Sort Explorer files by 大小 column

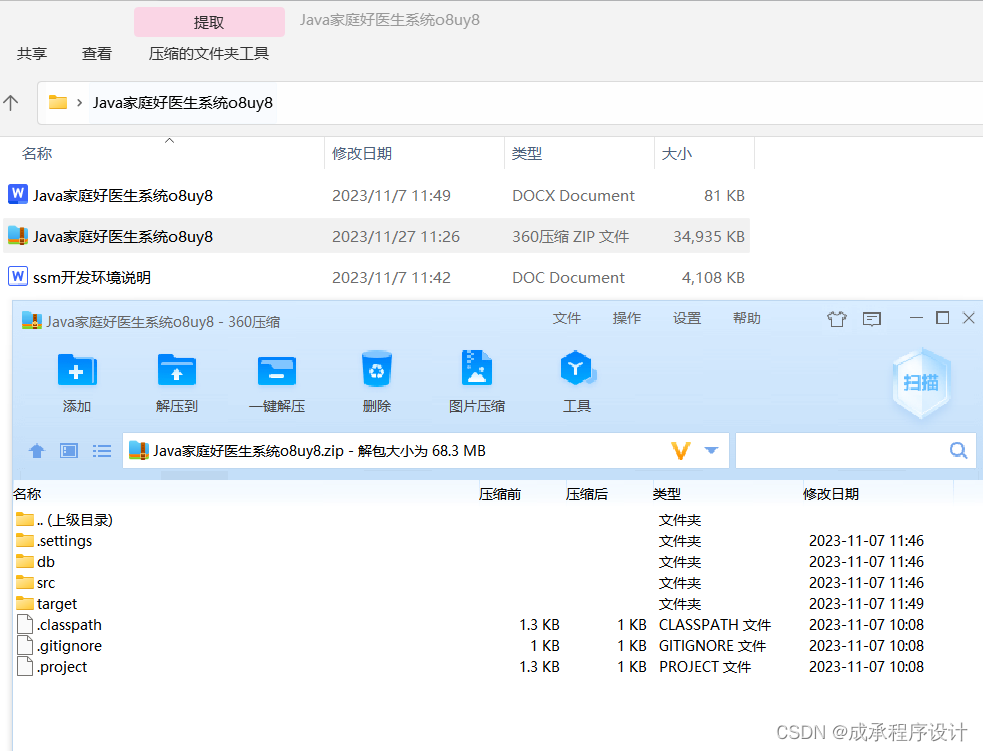tap(677, 154)
